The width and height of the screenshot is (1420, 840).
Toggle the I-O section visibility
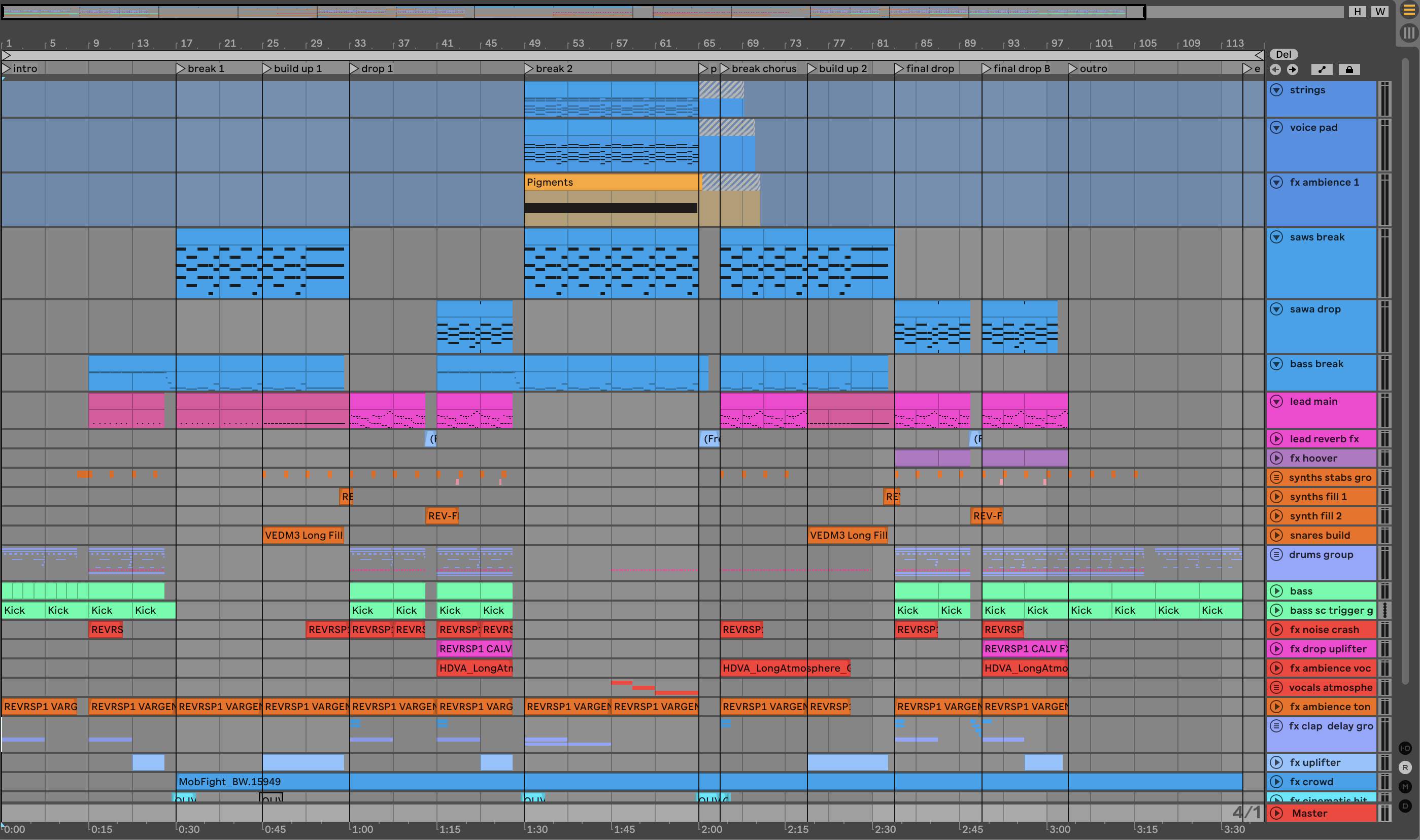(1405, 748)
